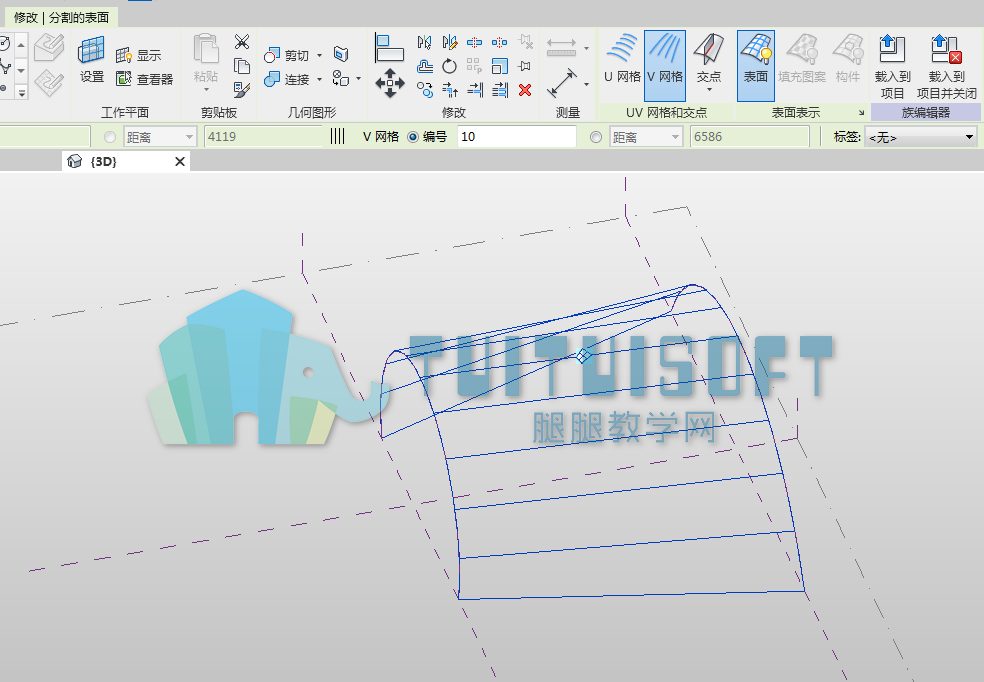984x682 pixels.
Task: Click the 连接 join geometry button
Action: tap(287, 79)
